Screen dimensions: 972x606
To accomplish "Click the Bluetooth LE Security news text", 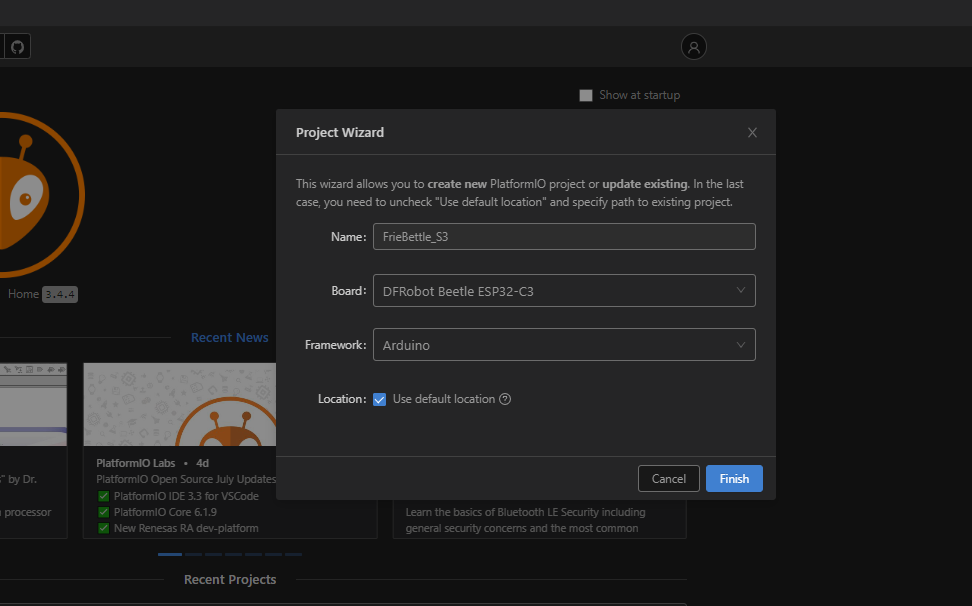I will point(525,520).
